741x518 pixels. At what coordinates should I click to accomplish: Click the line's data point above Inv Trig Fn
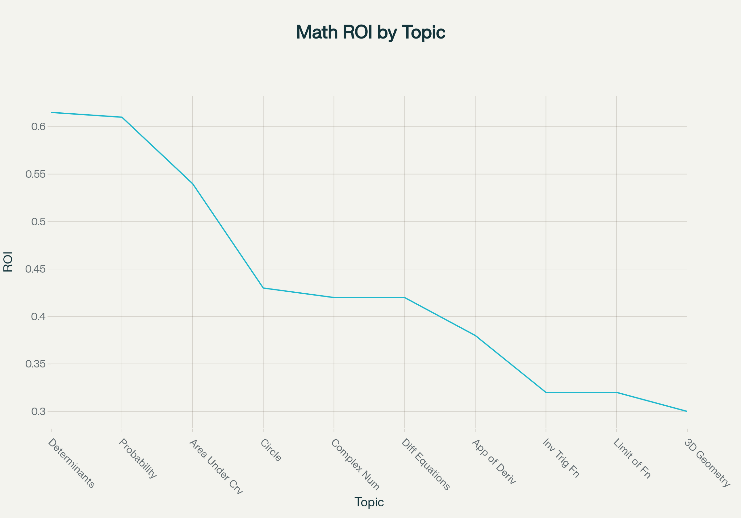(x=546, y=392)
